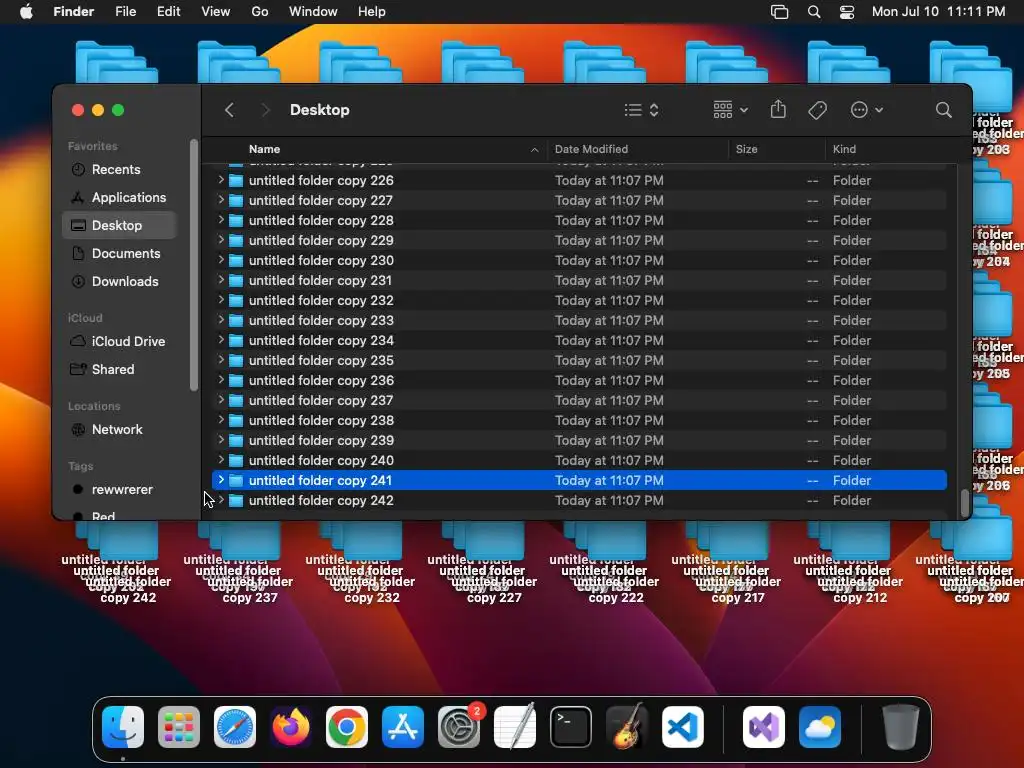The image size is (1024, 768).
Task: Open Control Center in menu bar
Action: (x=846, y=12)
